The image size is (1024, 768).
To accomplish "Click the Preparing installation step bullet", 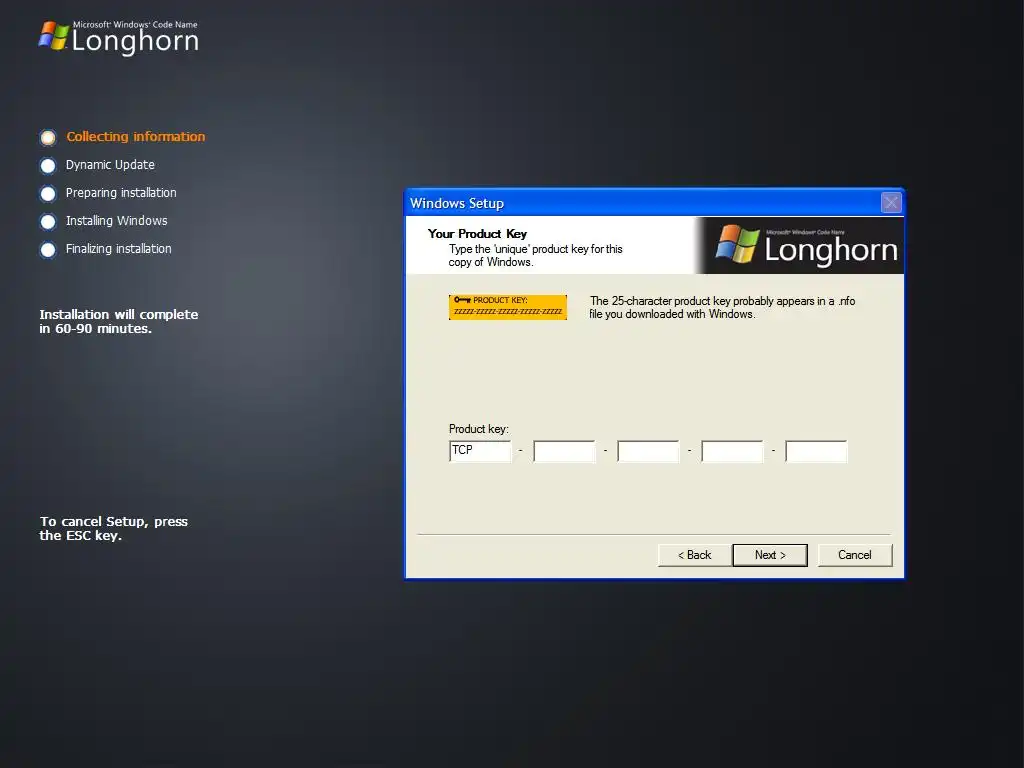I will tap(48, 194).
